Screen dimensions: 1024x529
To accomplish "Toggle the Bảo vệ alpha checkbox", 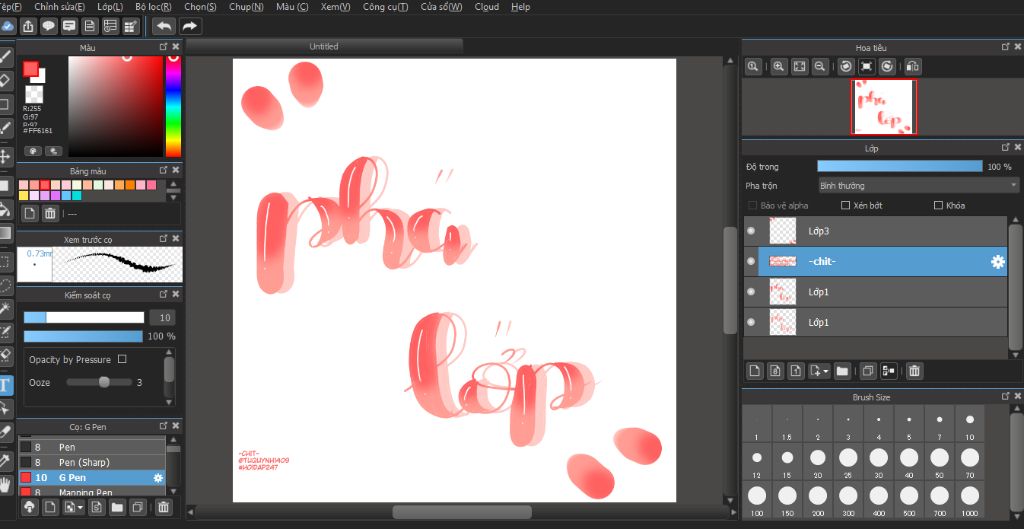I will [x=752, y=205].
